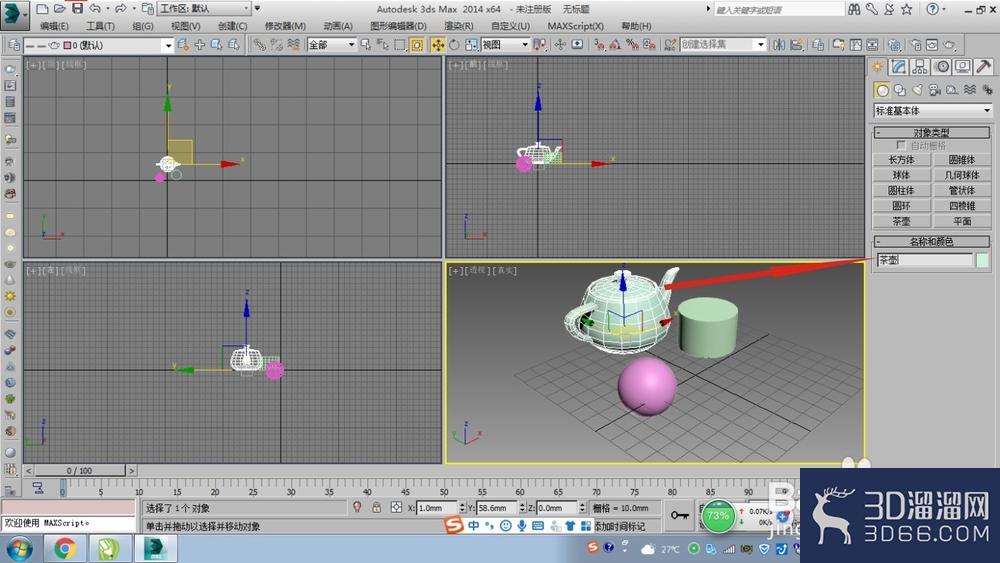Image resolution: width=1000 pixels, height=563 pixels.
Task: Click the 圆柱体 button
Action: 901,190
